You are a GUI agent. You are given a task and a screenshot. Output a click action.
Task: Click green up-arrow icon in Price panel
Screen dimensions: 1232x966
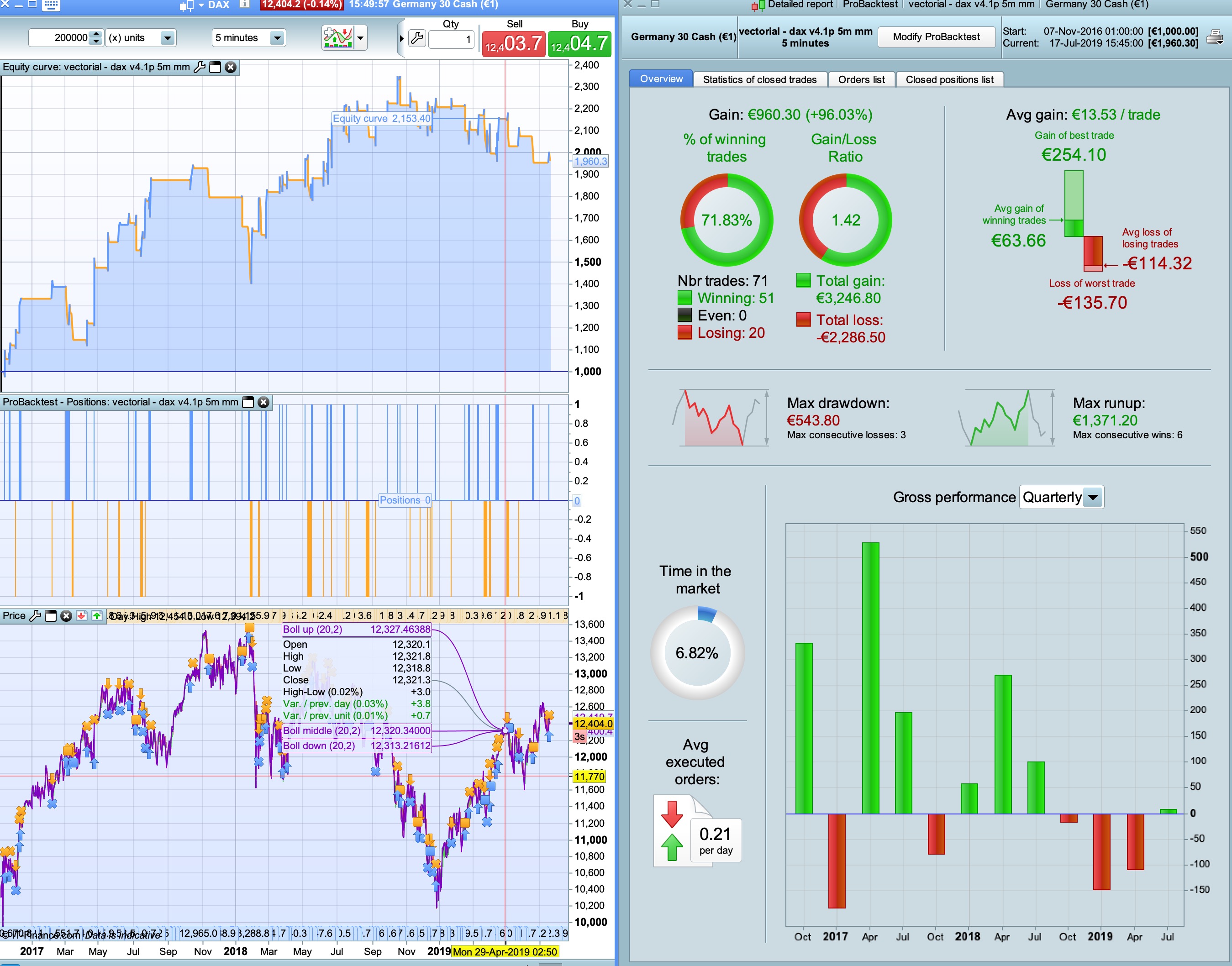97,616
